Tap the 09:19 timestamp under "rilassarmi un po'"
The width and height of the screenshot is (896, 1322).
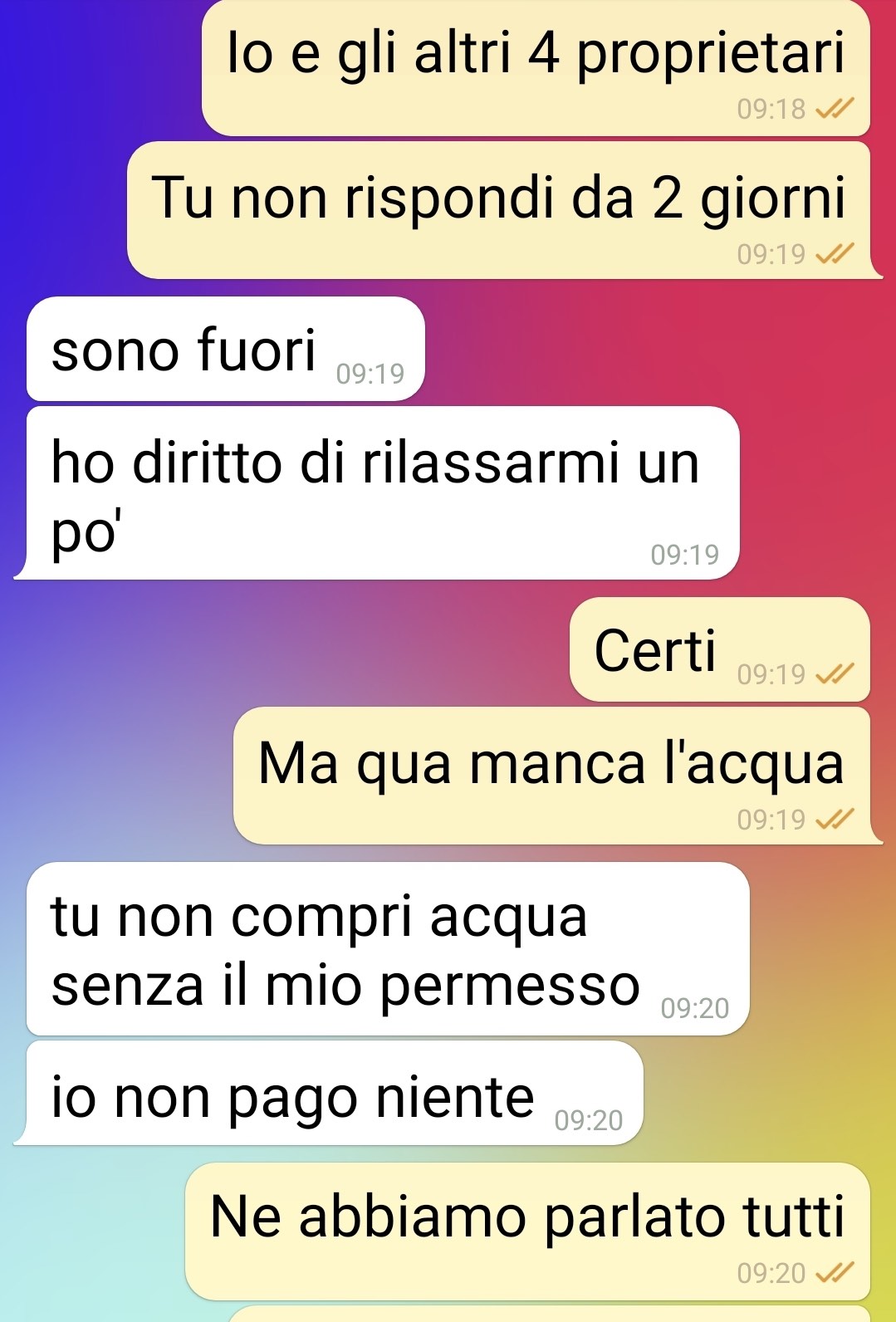(685, 555)
